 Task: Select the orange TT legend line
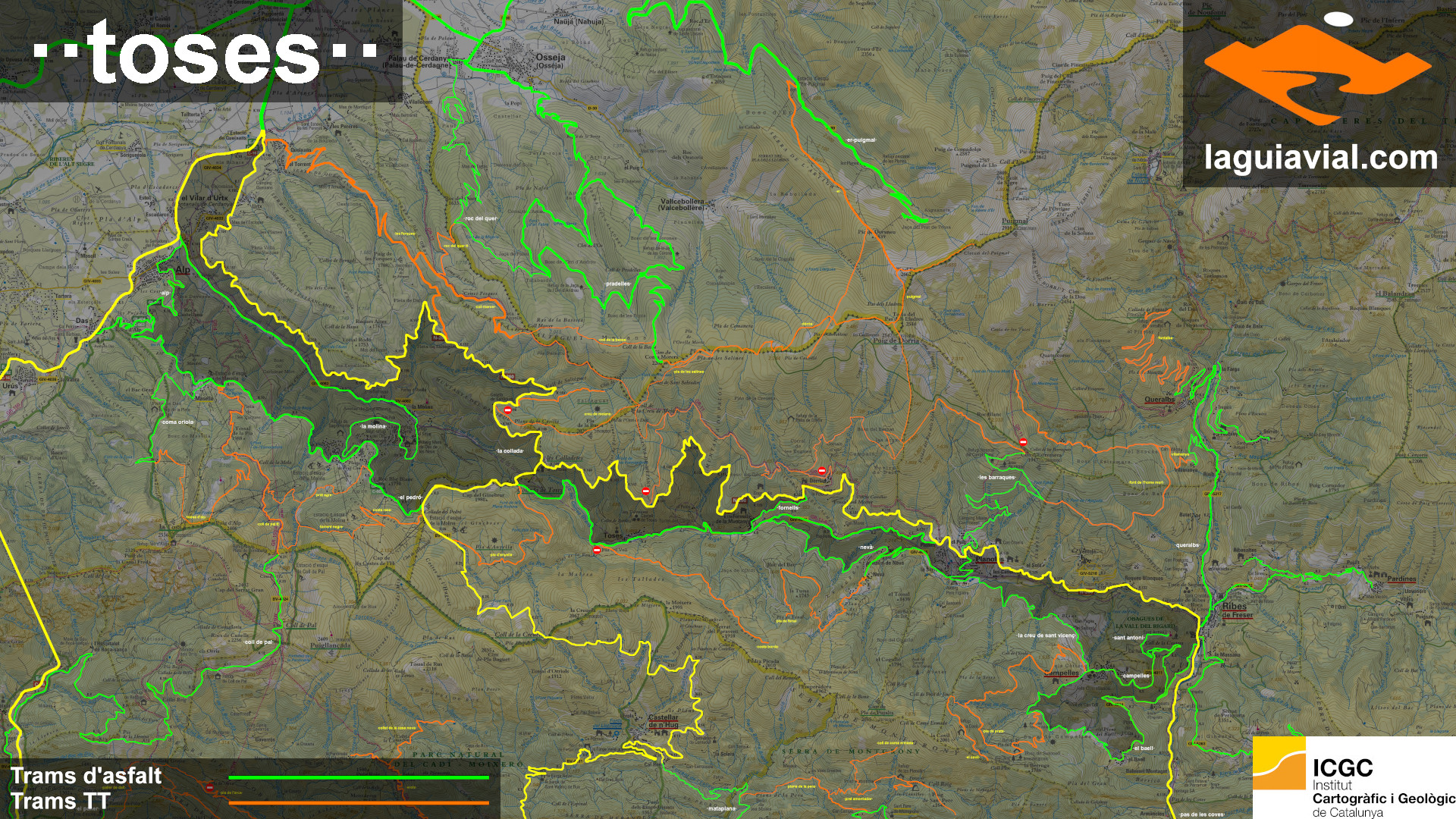tap(358, 802)
